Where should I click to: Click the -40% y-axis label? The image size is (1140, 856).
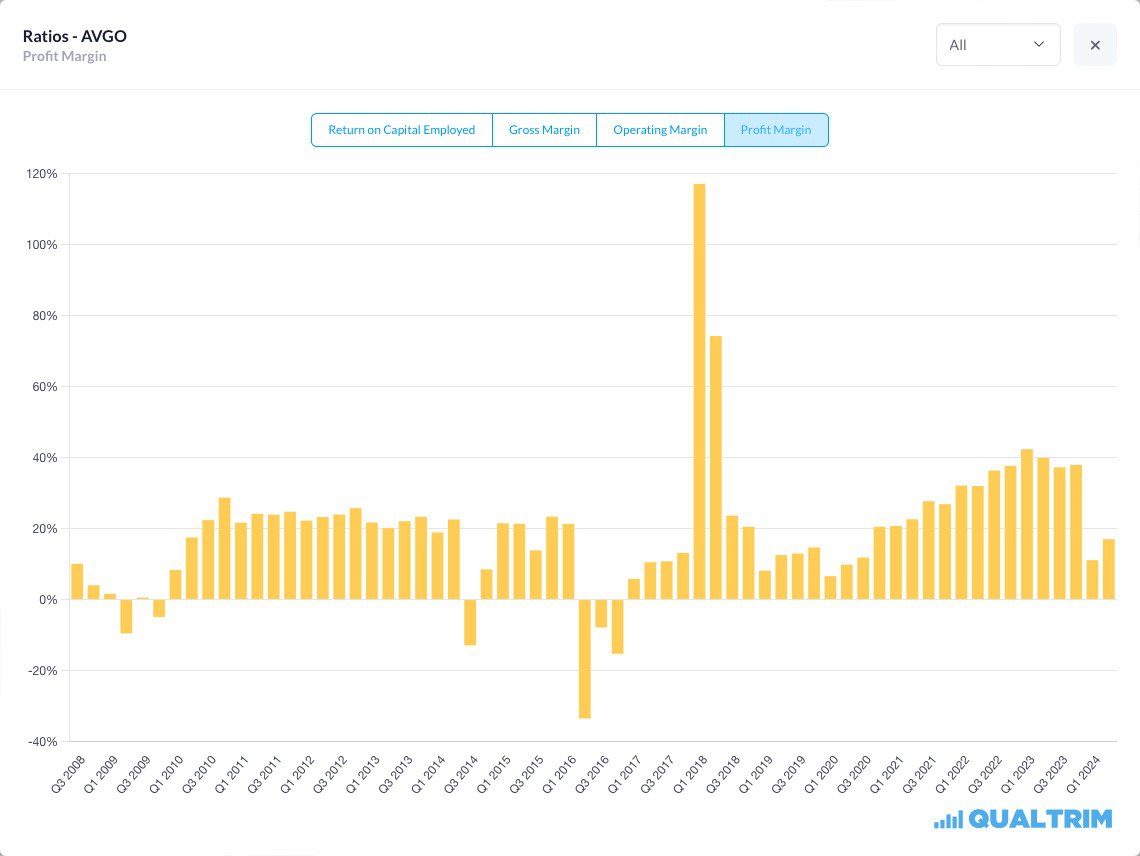click(43, 742)
